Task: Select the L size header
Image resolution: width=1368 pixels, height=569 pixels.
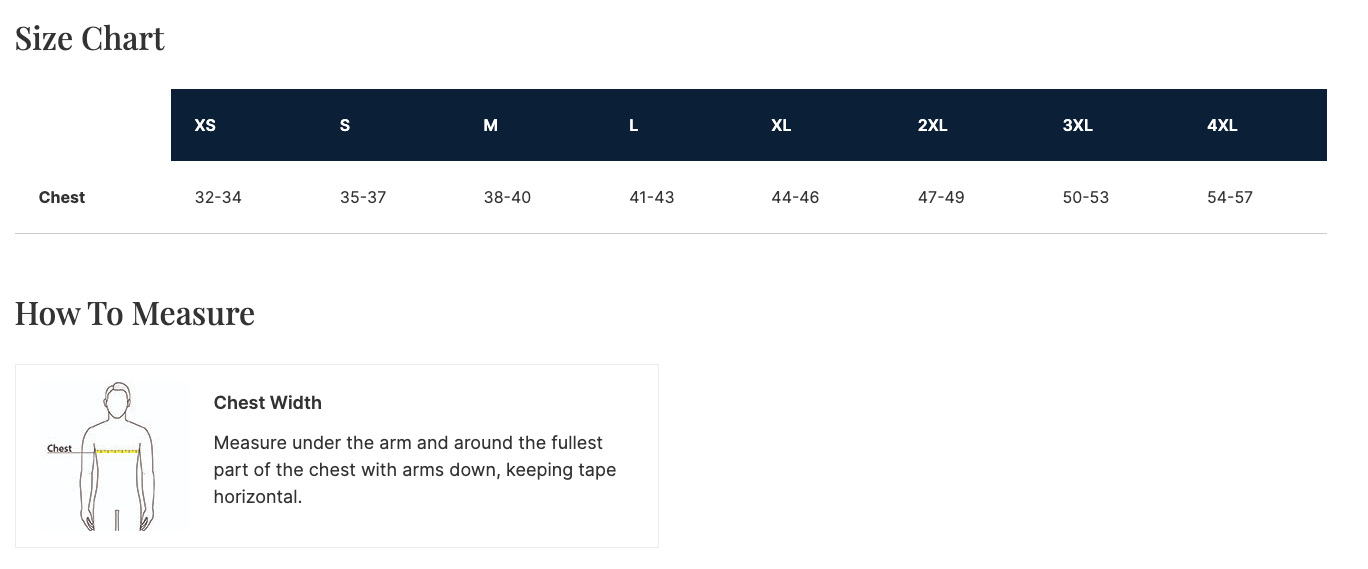Action: coord(634,126)
